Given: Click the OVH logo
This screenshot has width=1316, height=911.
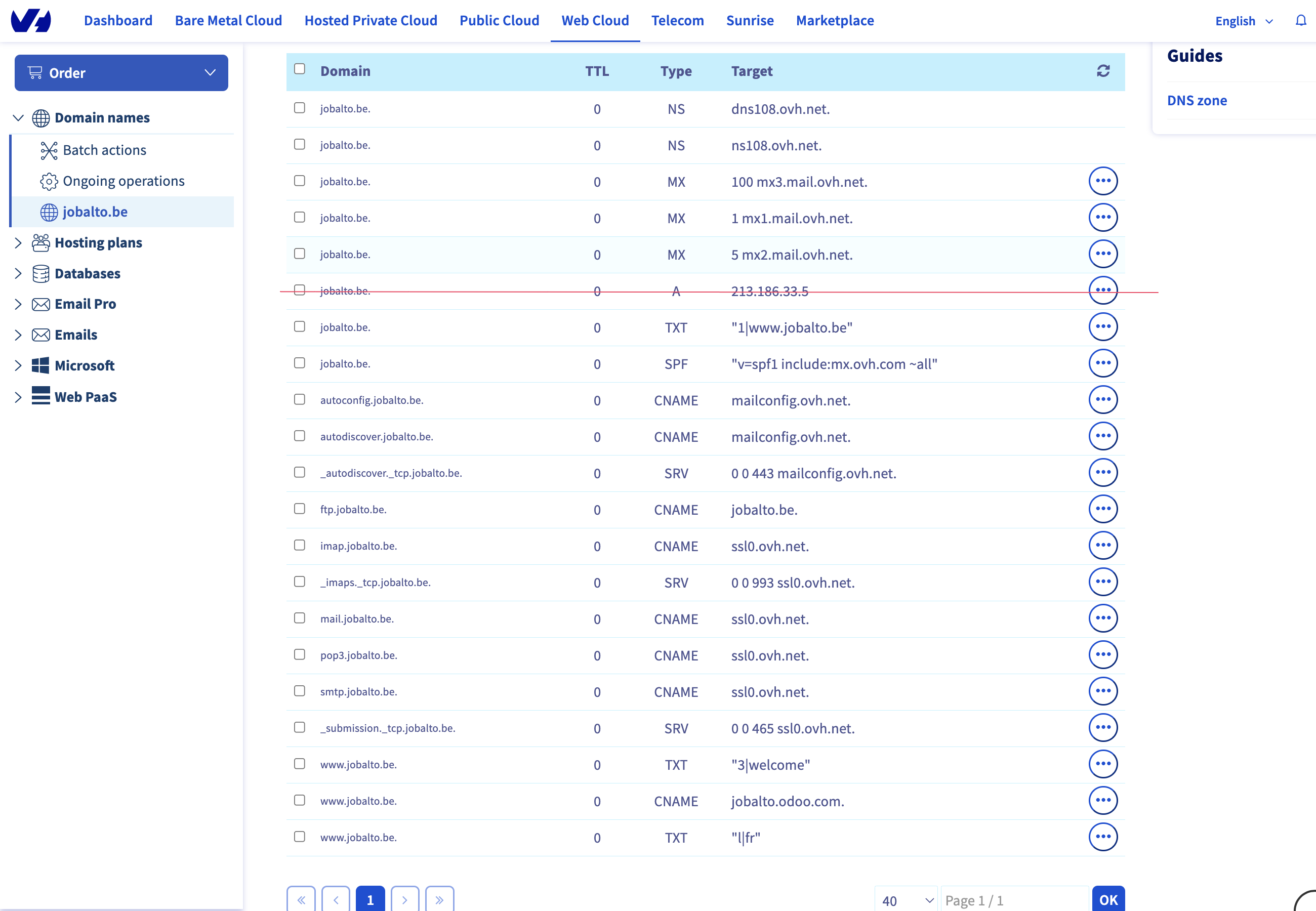Looking at the screenshot, I should (31, 21).
